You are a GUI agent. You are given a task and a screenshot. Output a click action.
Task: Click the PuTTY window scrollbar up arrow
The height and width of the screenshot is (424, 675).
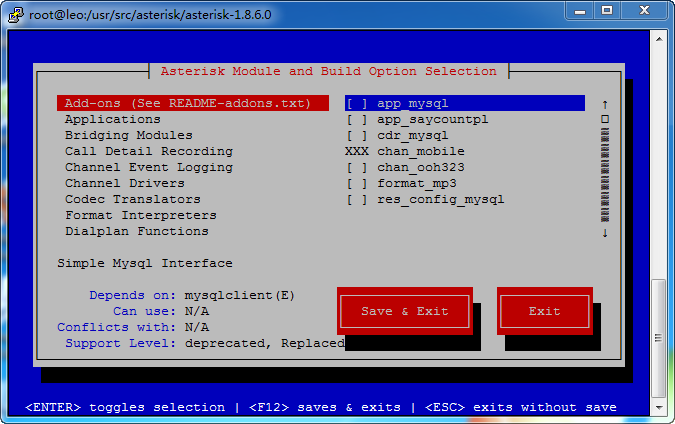659,39
